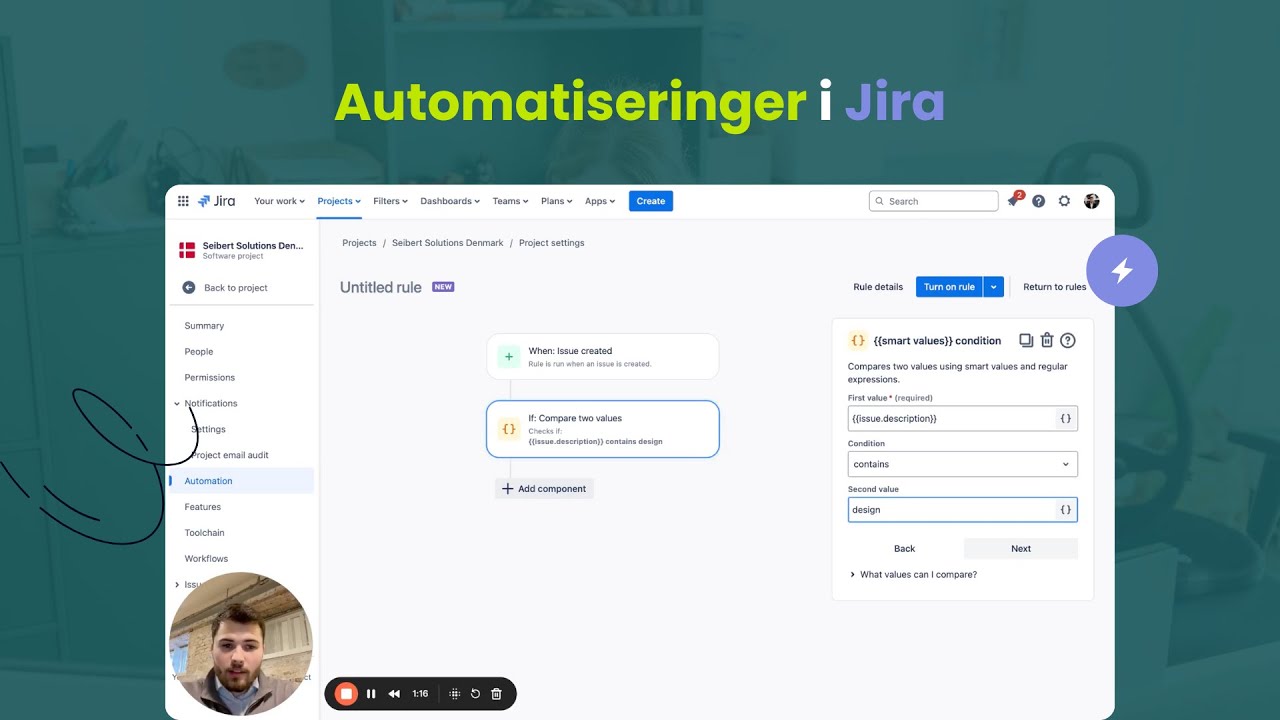The height and width of the screenshot is (720, 1280).
Task: Click Back to project link
Action: coord(236,288)
